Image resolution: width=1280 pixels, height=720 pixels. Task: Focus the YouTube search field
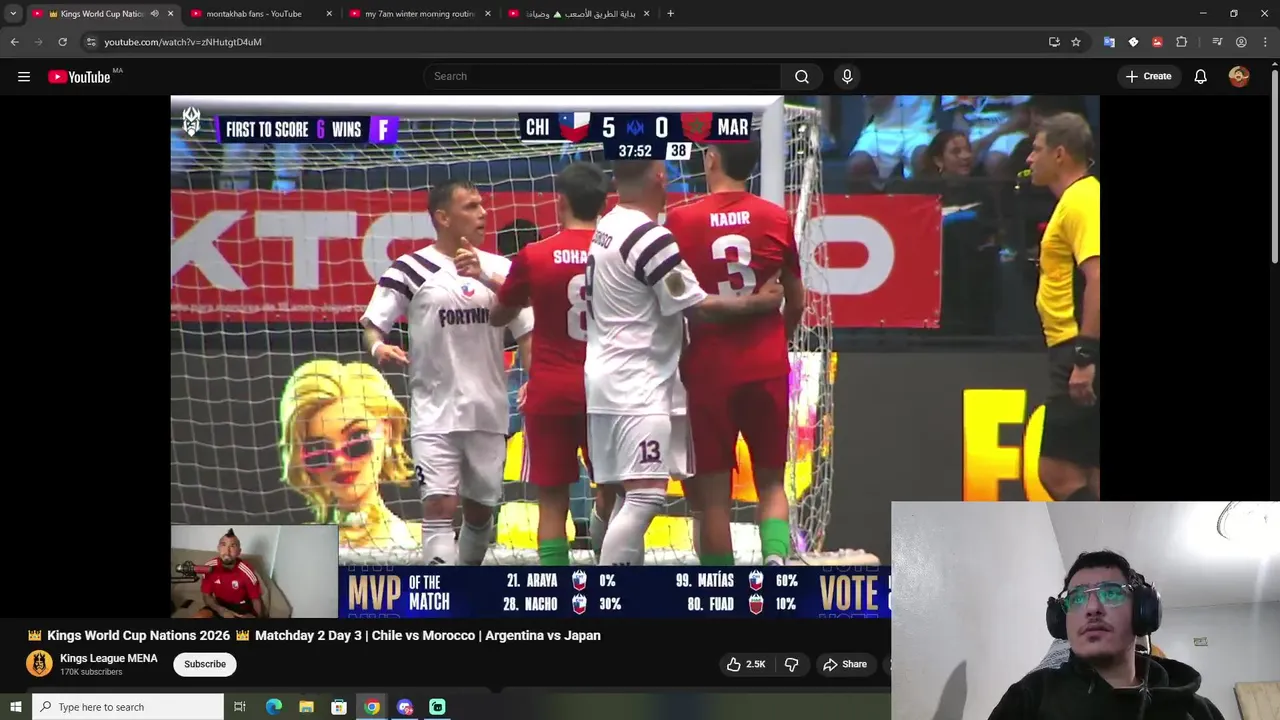click(603, 76)
